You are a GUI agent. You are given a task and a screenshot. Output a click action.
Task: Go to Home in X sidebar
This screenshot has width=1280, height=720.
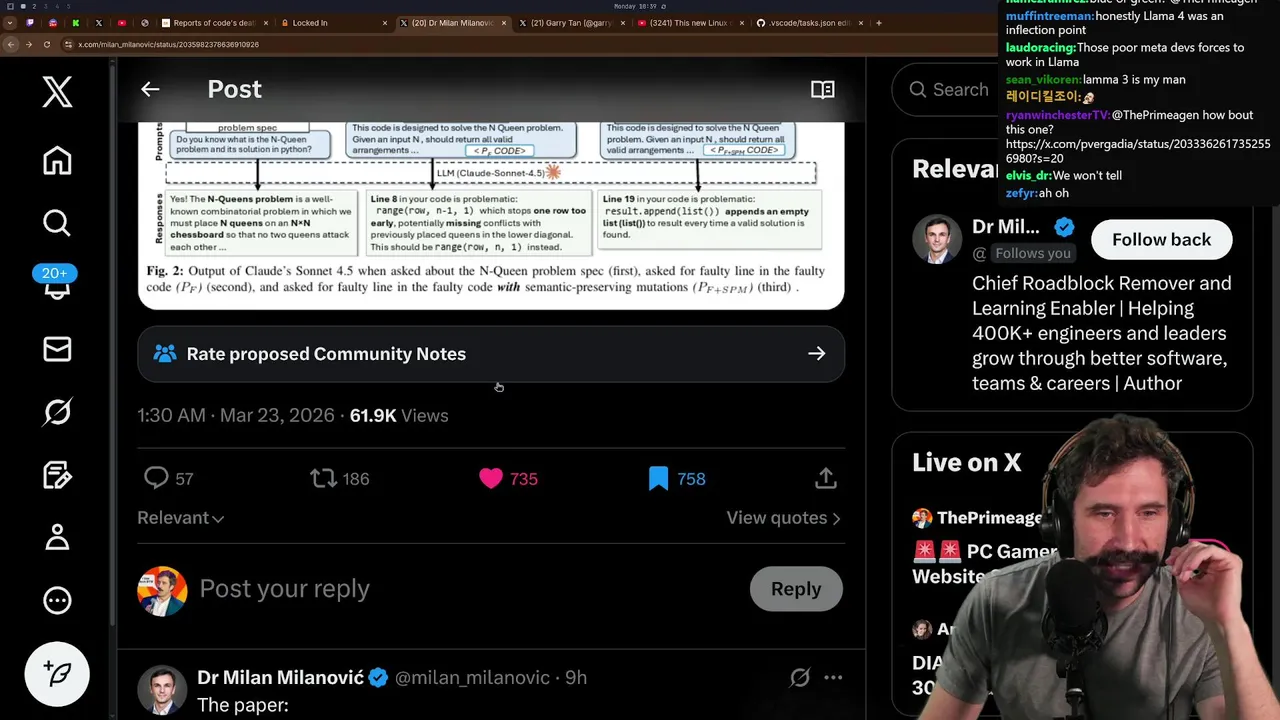coord(57,160)
